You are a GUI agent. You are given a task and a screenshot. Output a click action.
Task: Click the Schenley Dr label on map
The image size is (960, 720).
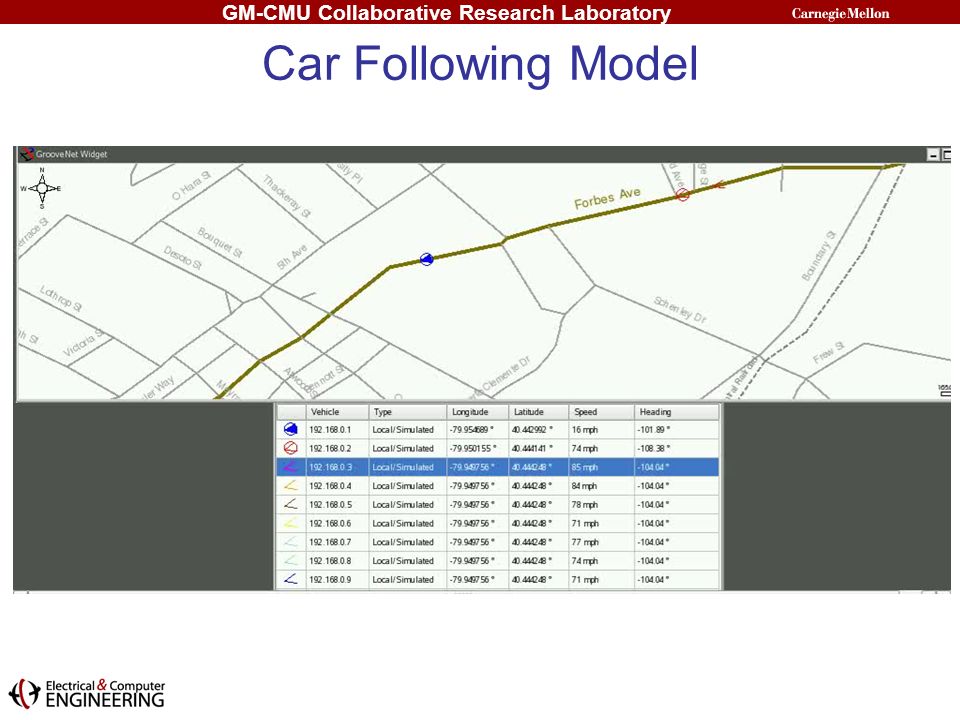pos(680,309)
